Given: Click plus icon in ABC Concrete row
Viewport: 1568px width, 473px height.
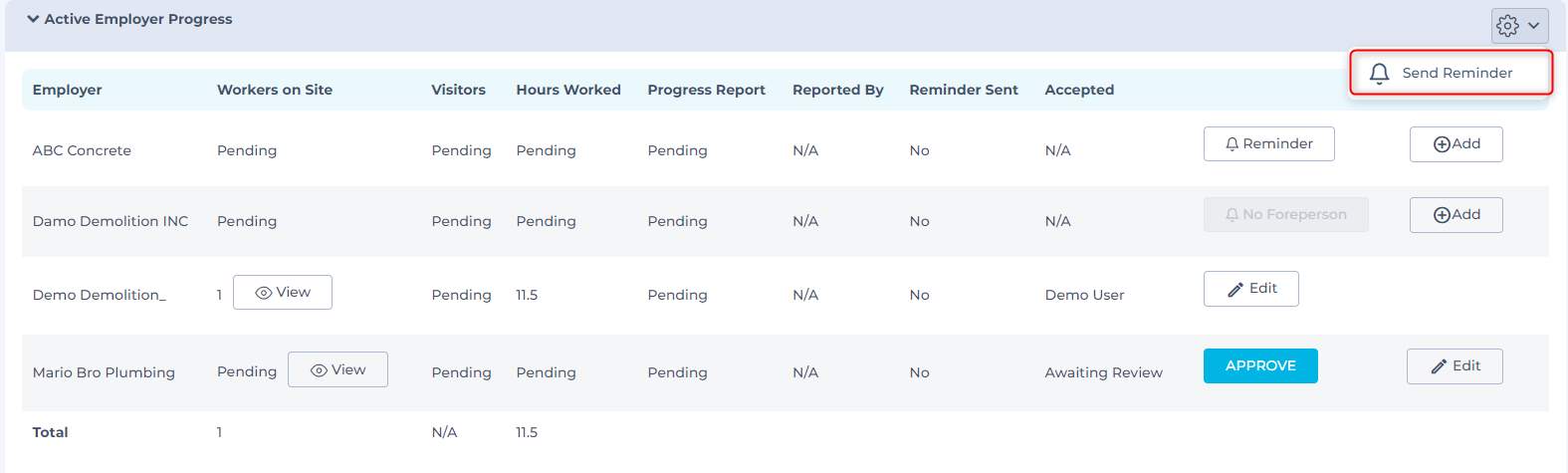Looking at the screenshot, I should tap(1442, 144).
